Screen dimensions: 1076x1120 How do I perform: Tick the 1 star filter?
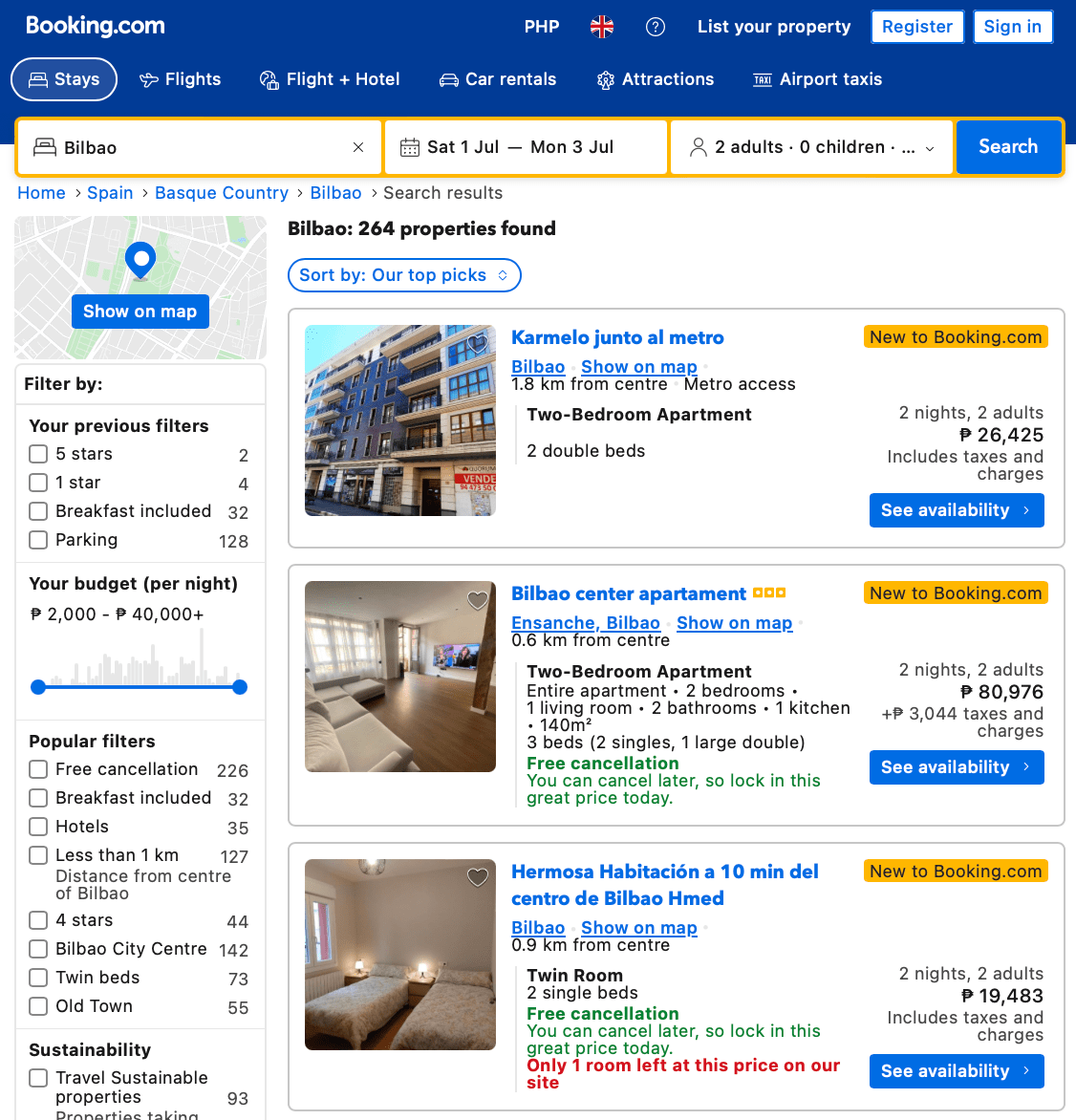[38, 483]
